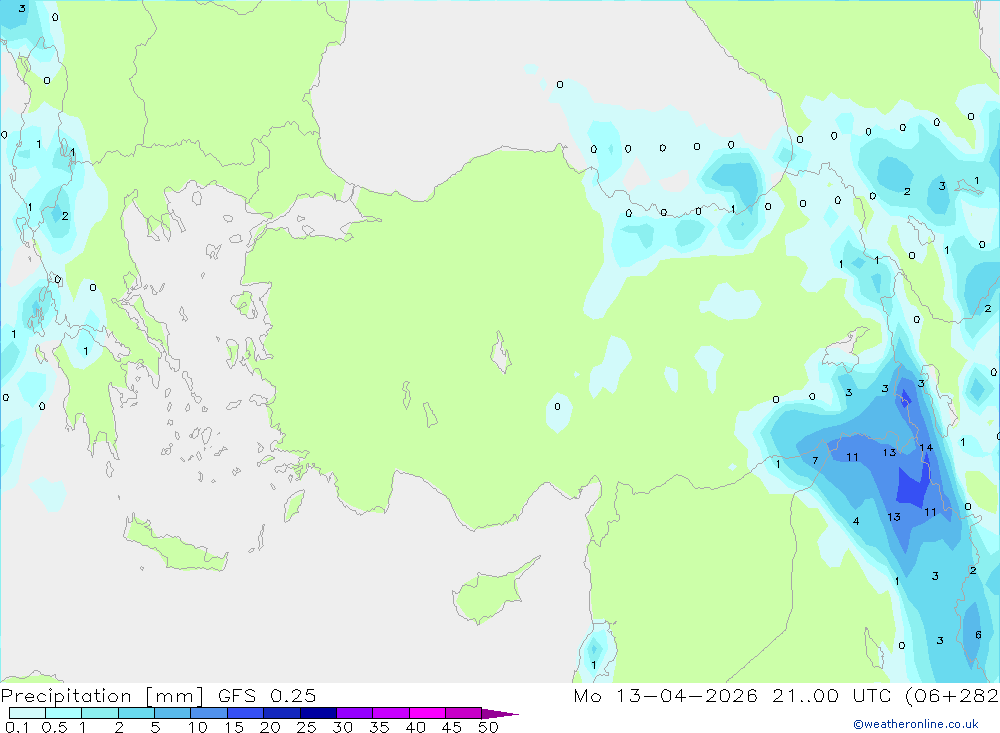Image resolution: width=1000 pixels, height=733 pixels.
Task: Click the darkest blue precipitation core
Action: (x=912, y=486)
